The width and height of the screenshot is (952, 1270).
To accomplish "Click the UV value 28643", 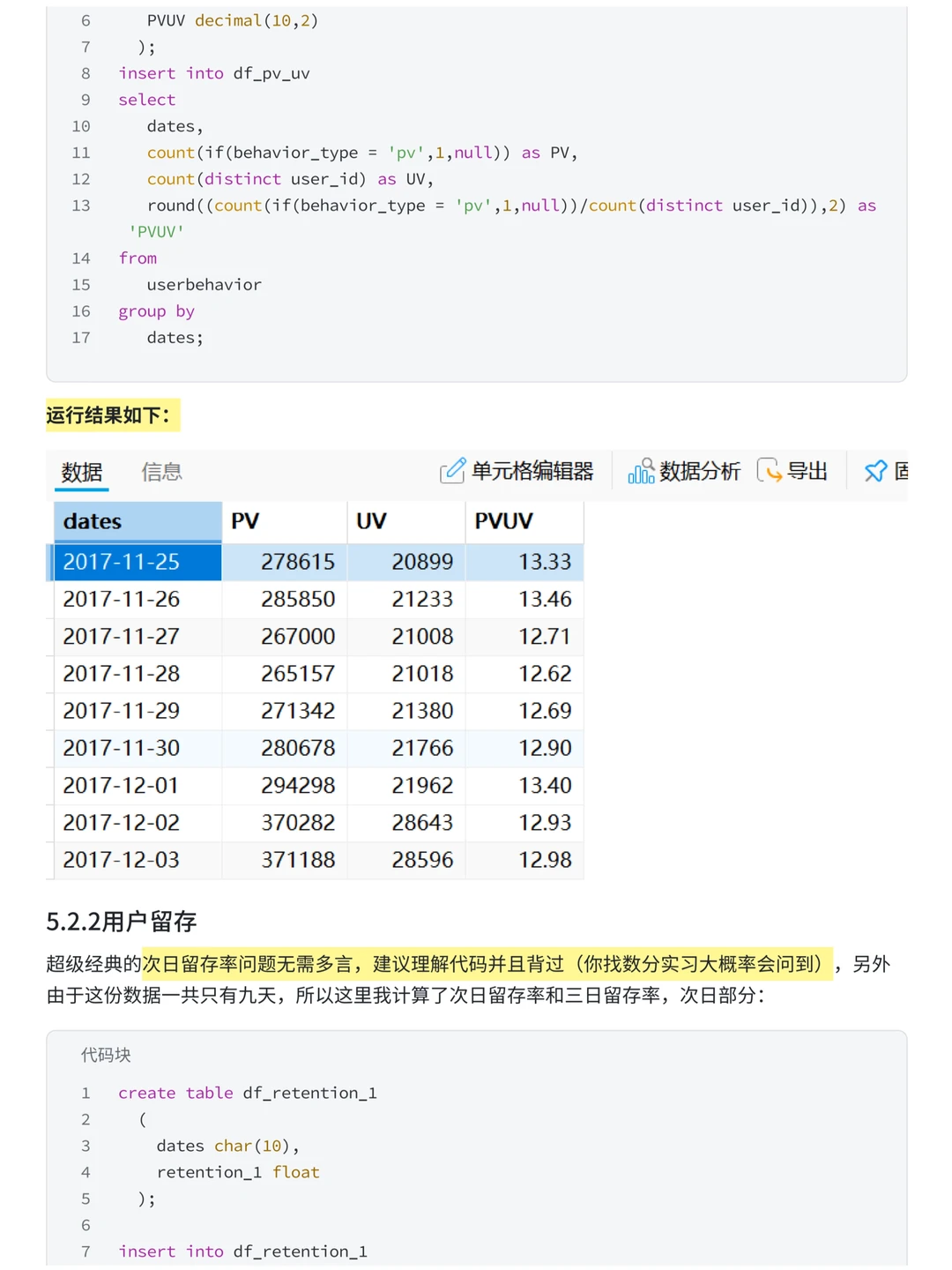I will (x=406, y=822).
